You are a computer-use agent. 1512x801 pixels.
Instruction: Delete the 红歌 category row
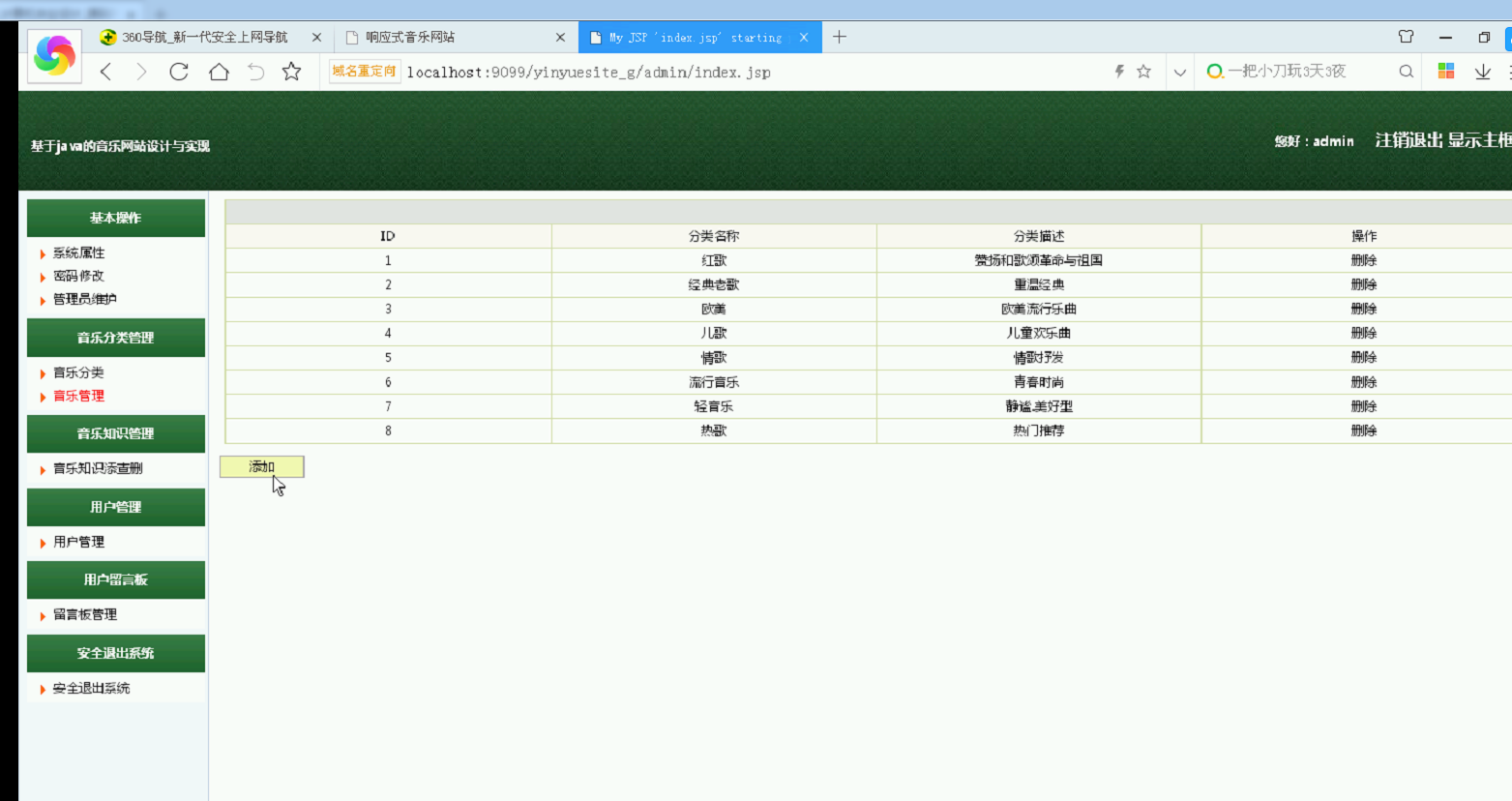pyautogui.click(x=1364, y=260)
